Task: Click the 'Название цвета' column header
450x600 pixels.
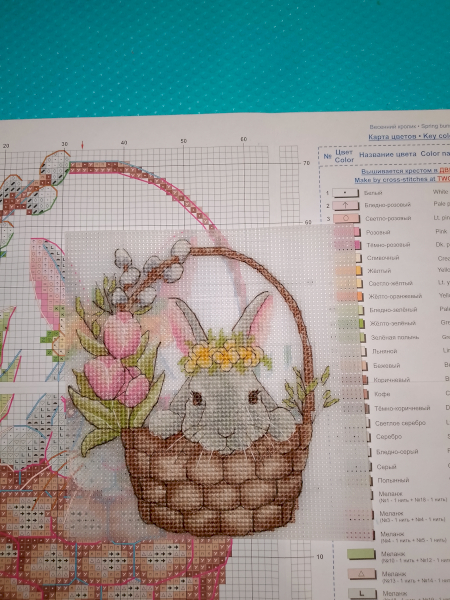Action: pyautogui.click(x=388, y=154)
